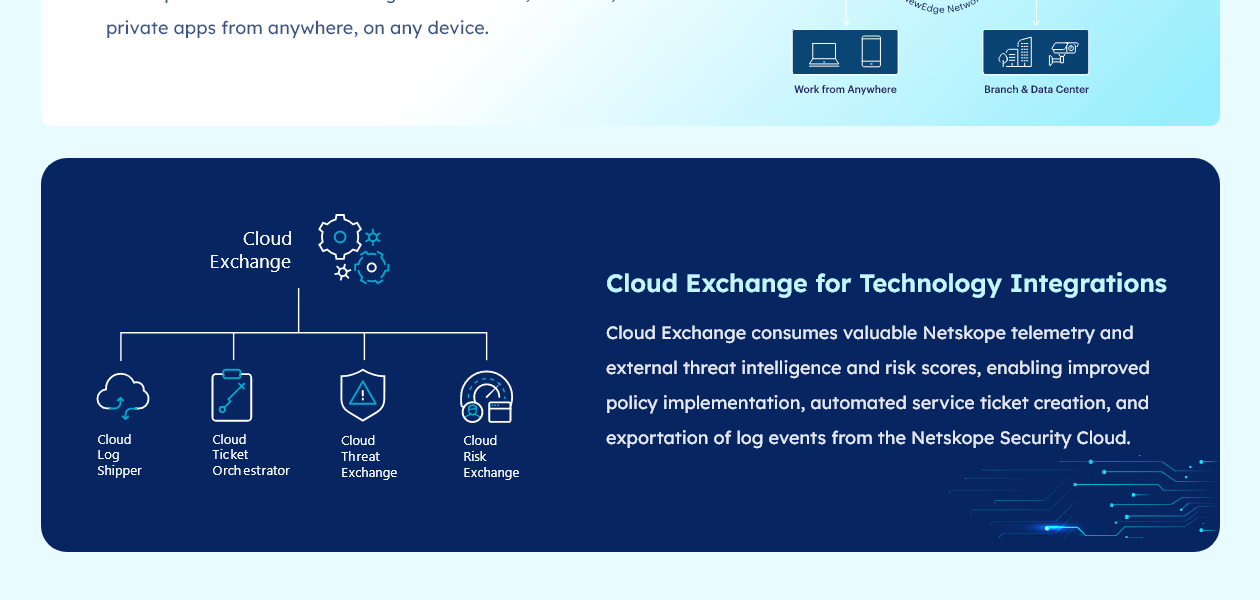The width and height of the screenshot is (1260, 600).
Task: Click the Cloud Exchange title label
Action: tap(250, 250)
